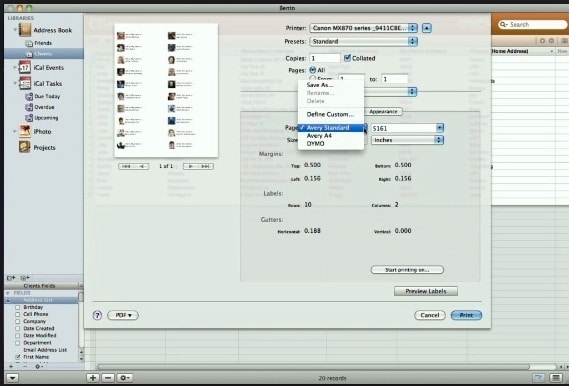Go to previous page in print preview

[142, 166]
